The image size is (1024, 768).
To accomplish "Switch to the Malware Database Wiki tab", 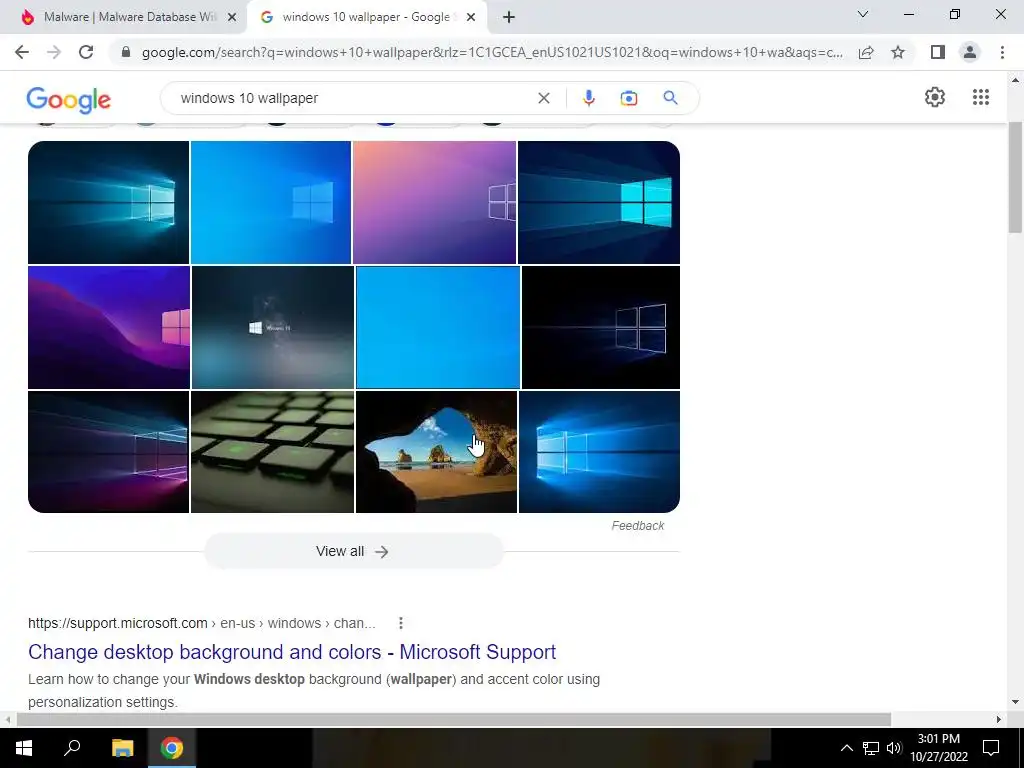I will coord(124,18).
